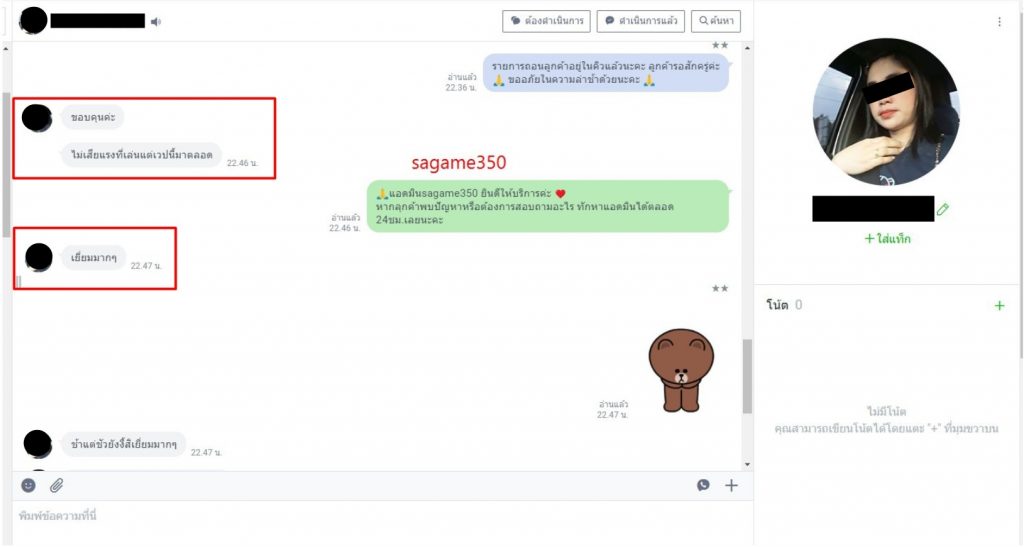Viewport: 1024px width, 547px height.
Task: Click the pencil icon to edit contact name
Action: [x=942, y=209]
